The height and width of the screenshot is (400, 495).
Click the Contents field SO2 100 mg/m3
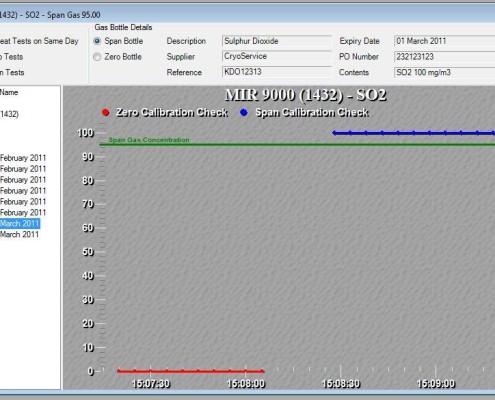(x=444, y=72)
